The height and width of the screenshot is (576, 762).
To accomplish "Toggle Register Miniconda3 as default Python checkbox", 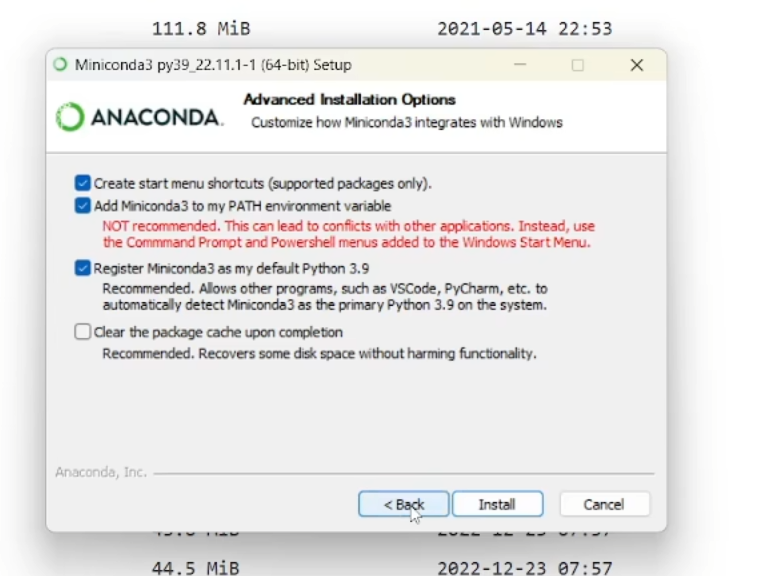I will (83, 268).
